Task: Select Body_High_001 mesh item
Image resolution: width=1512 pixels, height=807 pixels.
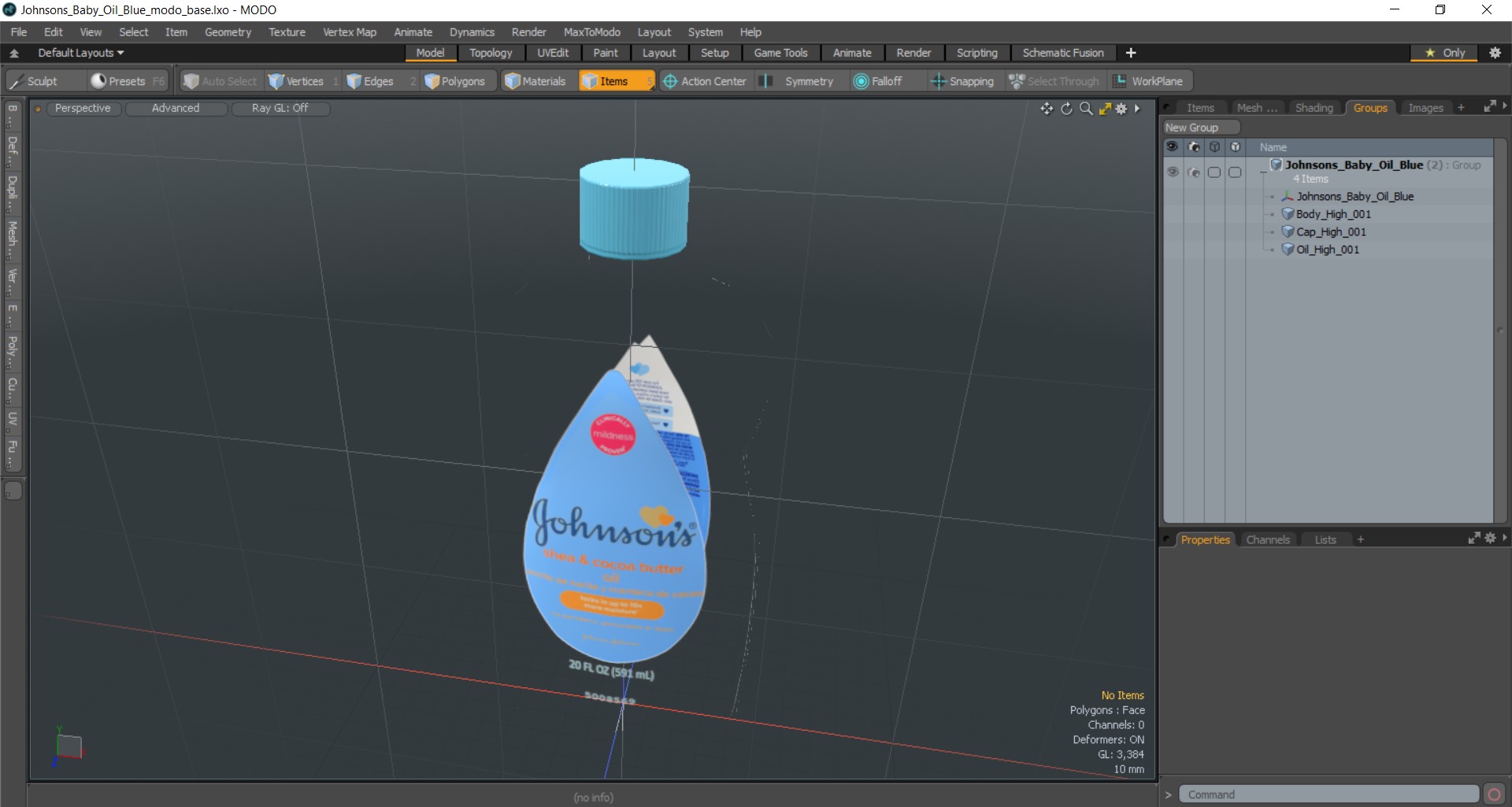Action: [1333, 214]
